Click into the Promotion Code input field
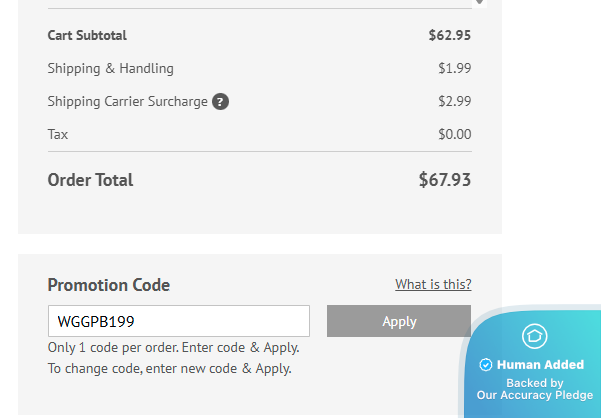This screenshot has width=601, height=418. (x=178, y=322)
